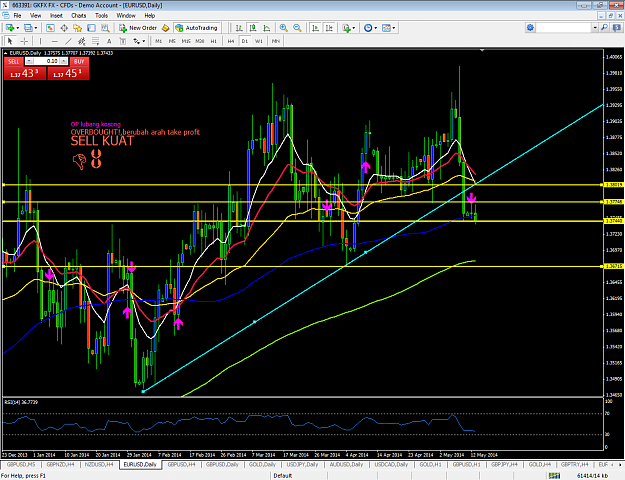Open the Profiles toolbar icon
Viewport: 625px width, 480px height.
28,28
